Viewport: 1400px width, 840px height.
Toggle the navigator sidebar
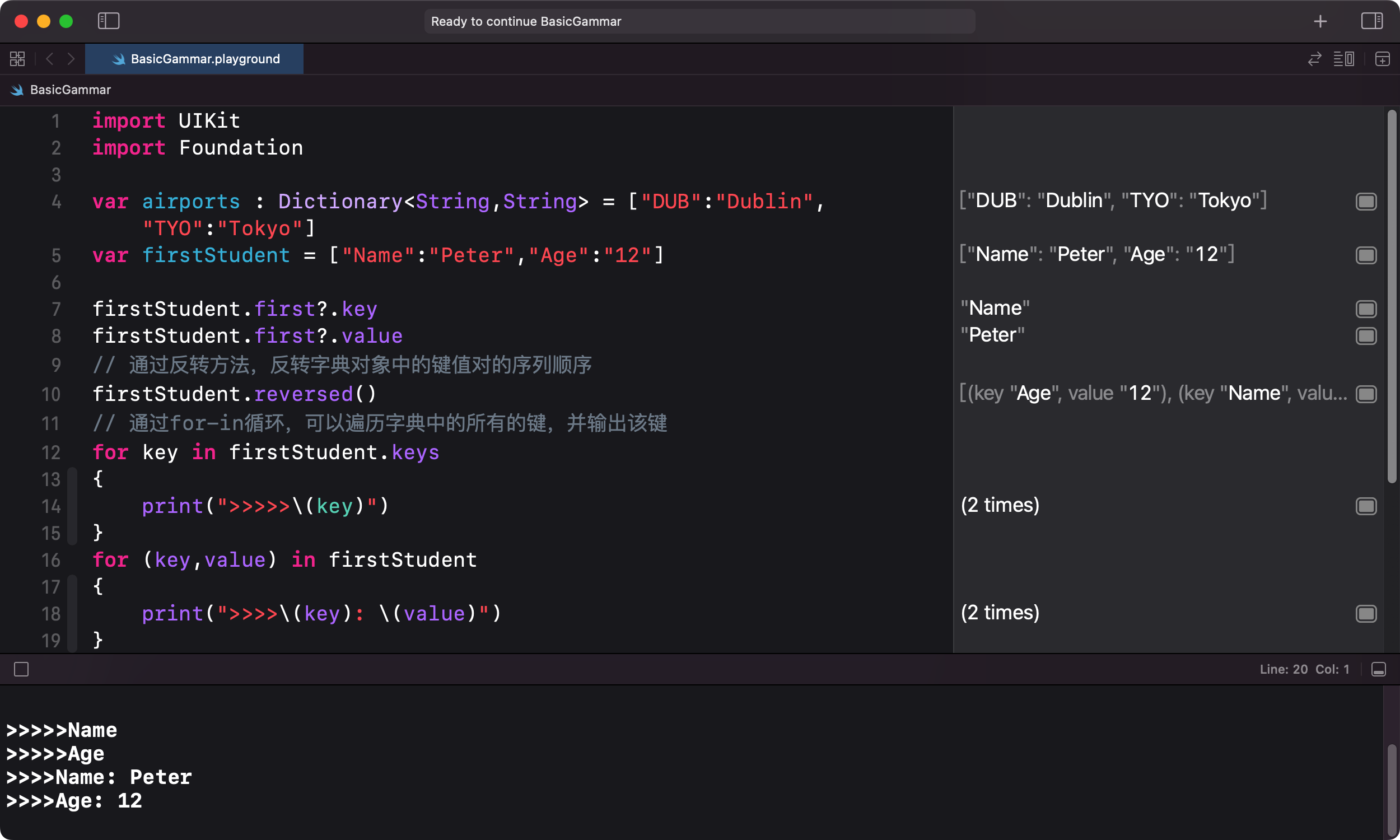tap(109, 21)
